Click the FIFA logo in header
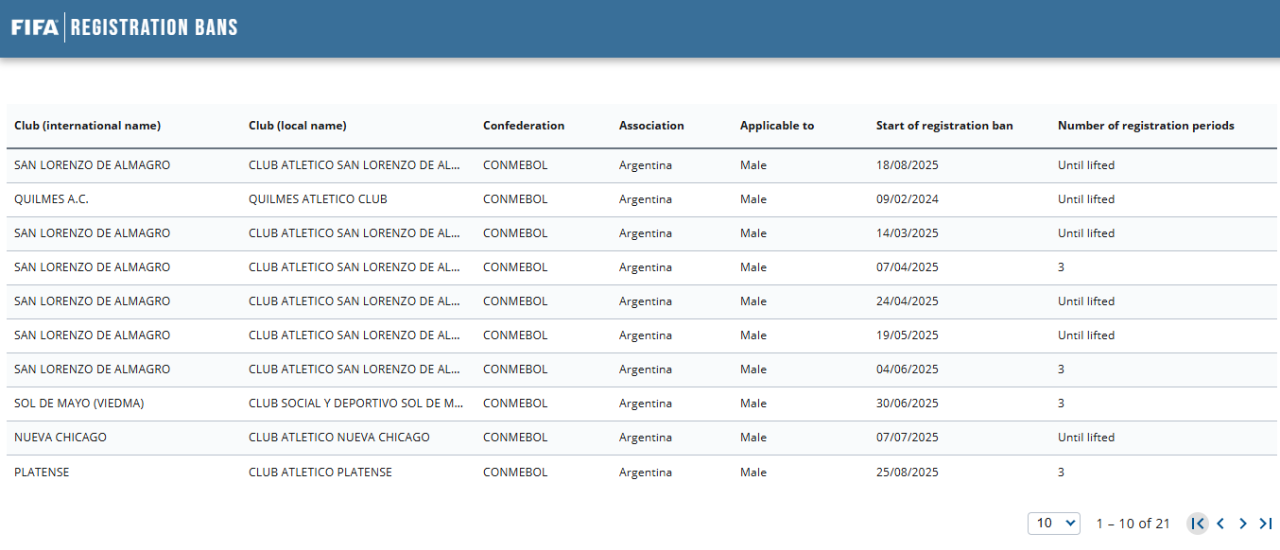1280x550 pixels. tap(34, 27)
